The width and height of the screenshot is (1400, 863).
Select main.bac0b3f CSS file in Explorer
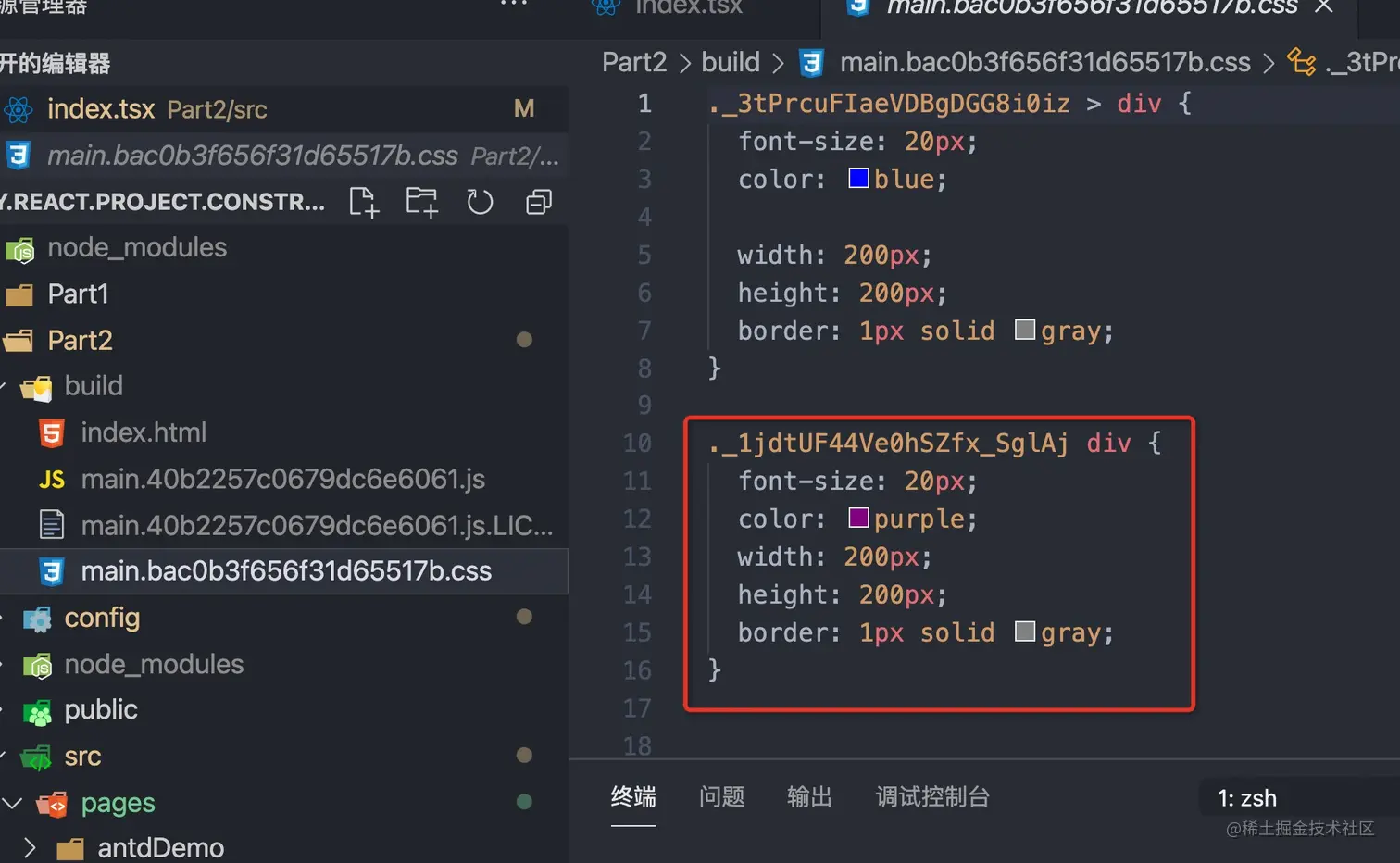tap(286, 570)
